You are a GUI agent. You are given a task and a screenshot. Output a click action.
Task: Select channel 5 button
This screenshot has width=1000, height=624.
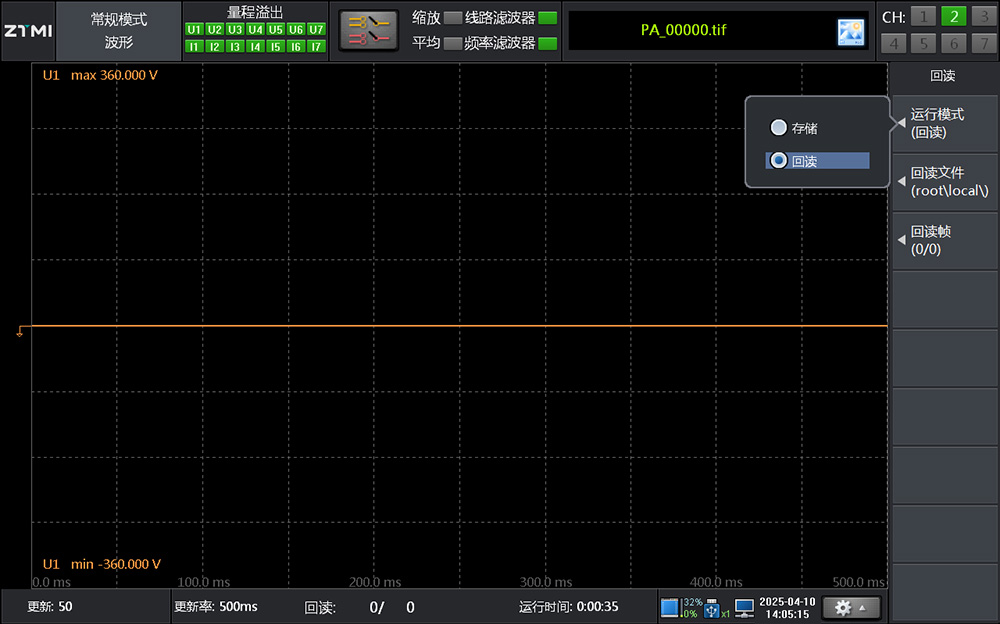coord(924,44)
